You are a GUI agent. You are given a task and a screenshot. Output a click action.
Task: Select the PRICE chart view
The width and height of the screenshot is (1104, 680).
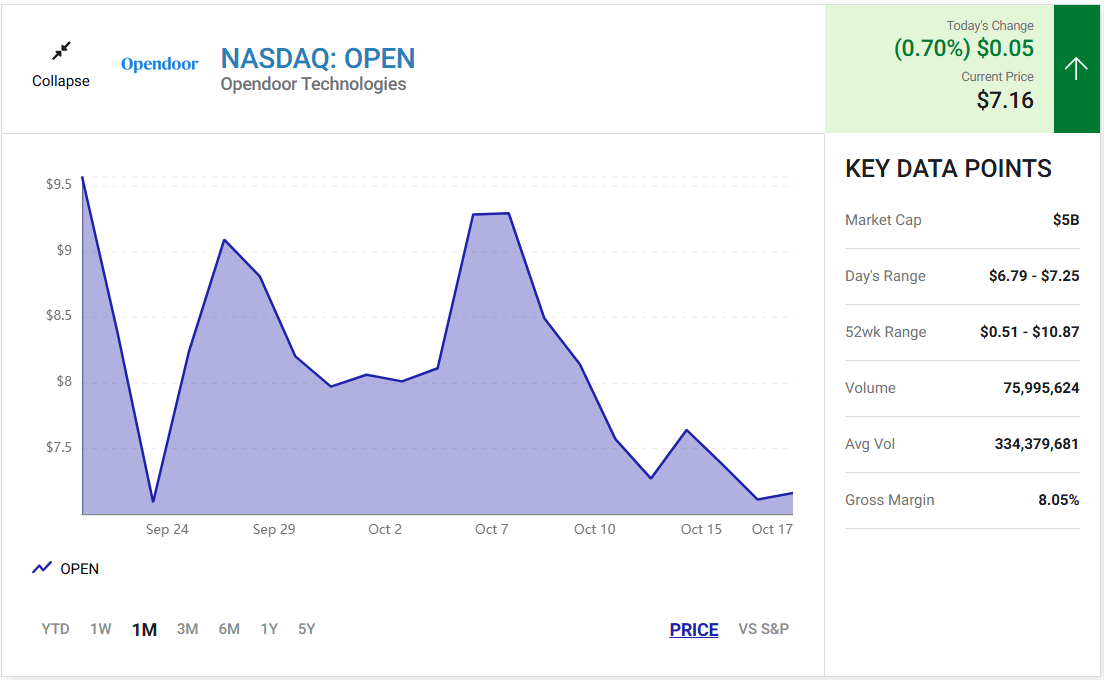[694, 629]
